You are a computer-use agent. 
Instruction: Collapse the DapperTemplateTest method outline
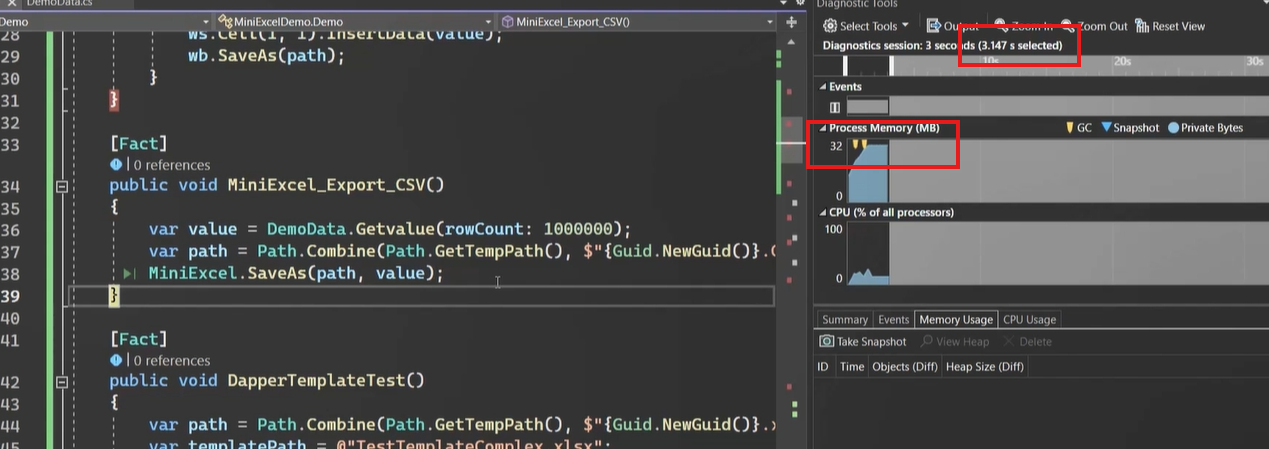pyautogui.click(x=61, y=382)
